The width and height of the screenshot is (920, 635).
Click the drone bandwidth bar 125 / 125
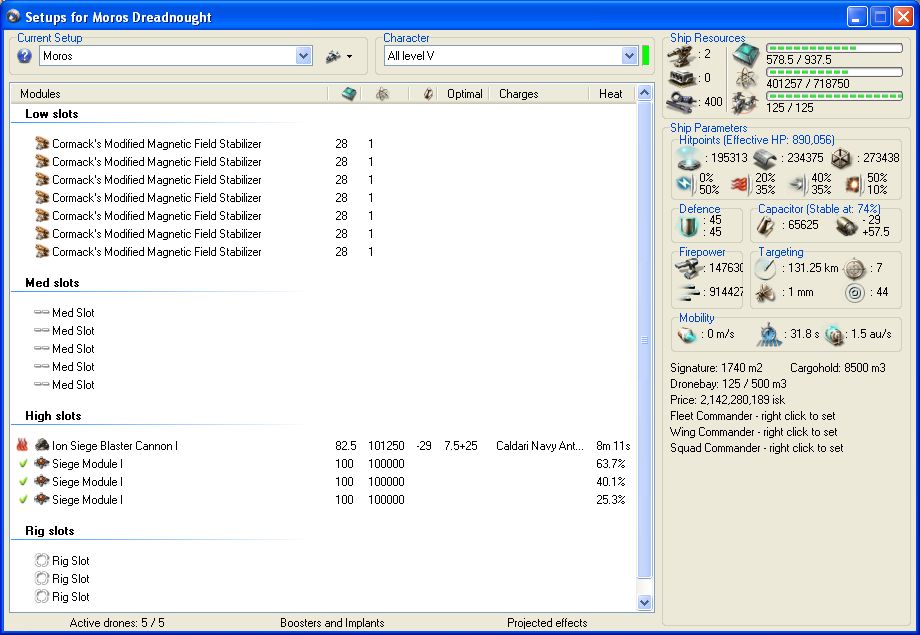834,96
